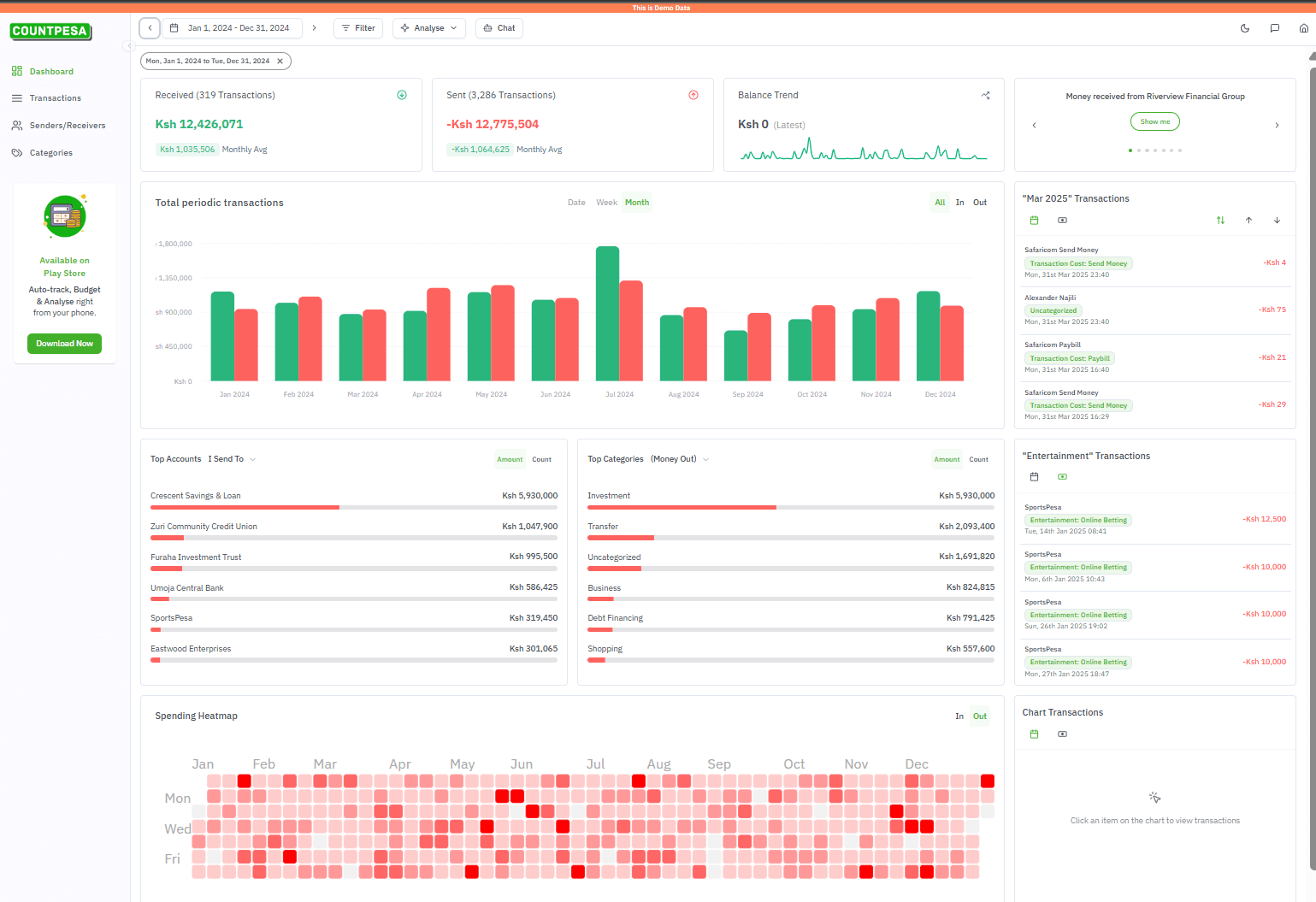The width and height of the screenshot is (1316, 902).
Task: Open the I Send To dropdown
Action: (x=232, y=459)
